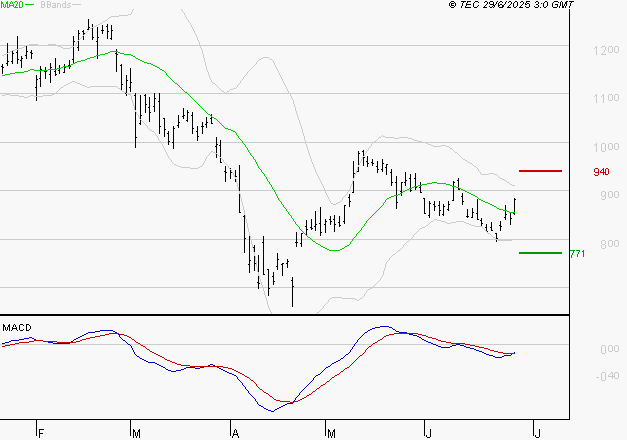The height and width of the screenshot is (440, 627).
Task: Click the MACD 000 axis label
Action: [610, 349]
